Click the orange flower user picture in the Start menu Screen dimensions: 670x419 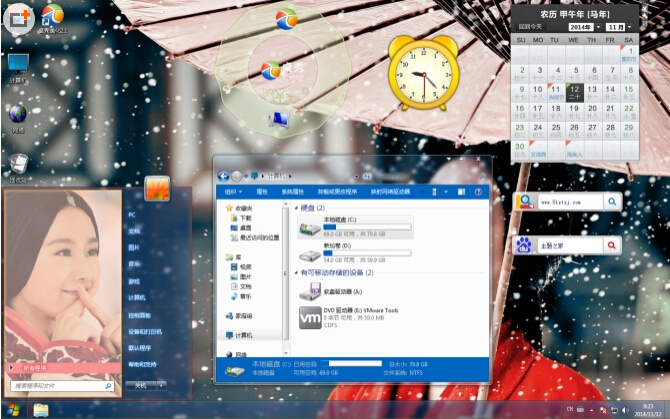[157, 188]
